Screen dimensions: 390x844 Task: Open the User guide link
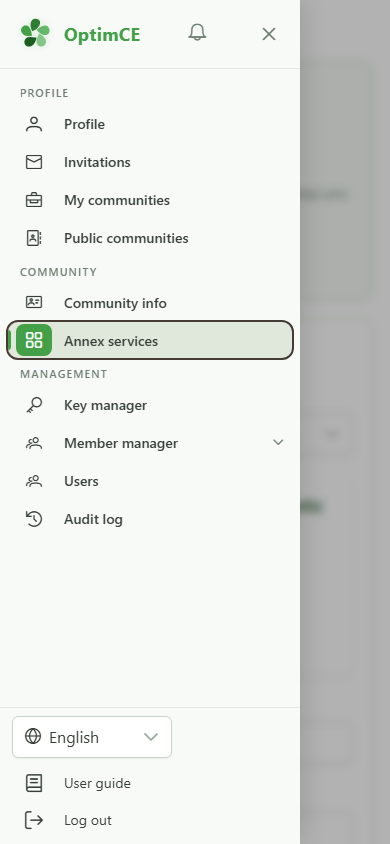click(97, 783)
